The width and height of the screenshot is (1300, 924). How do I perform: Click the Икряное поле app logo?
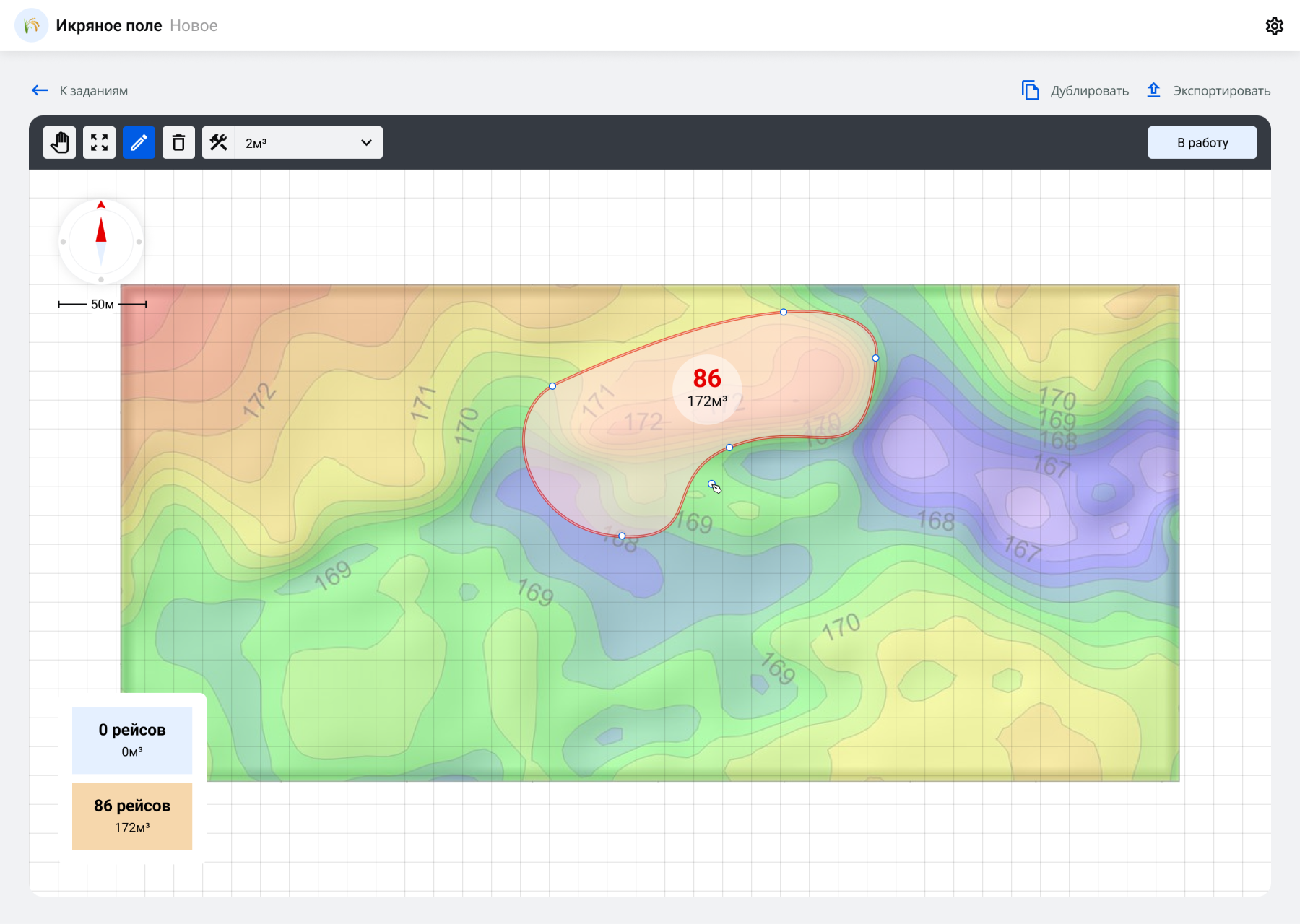point(31,26)
